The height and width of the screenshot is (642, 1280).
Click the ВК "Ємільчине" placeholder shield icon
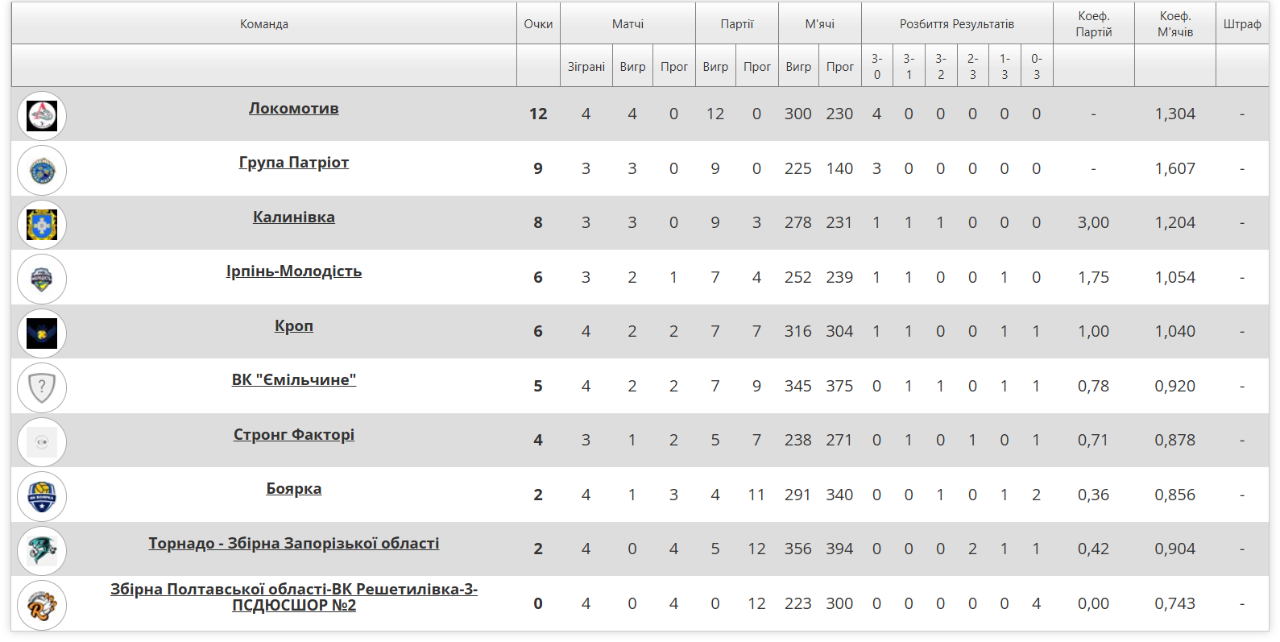pos(42,388)
